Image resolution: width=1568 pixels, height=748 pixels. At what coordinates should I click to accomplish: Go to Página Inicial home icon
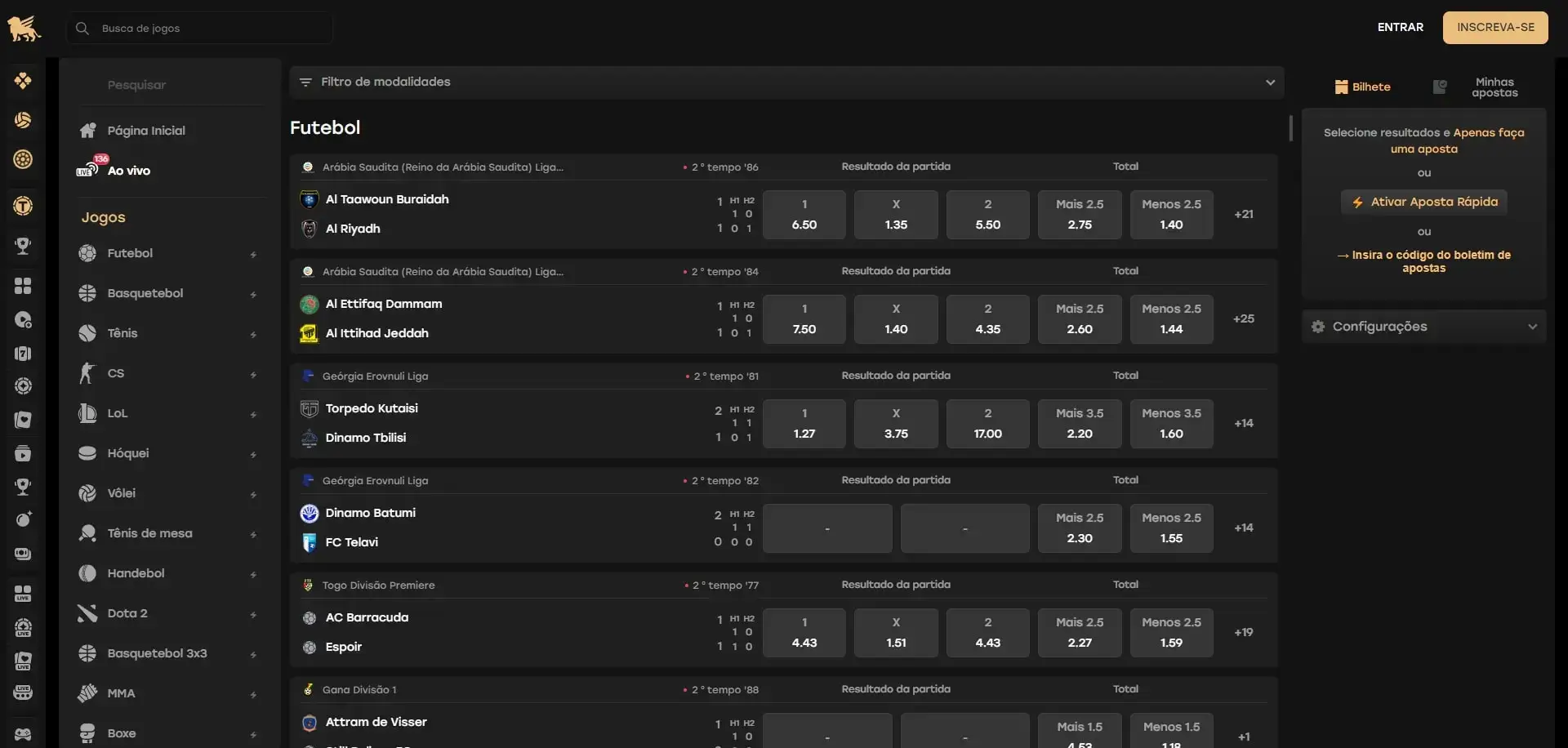(88, 131)
